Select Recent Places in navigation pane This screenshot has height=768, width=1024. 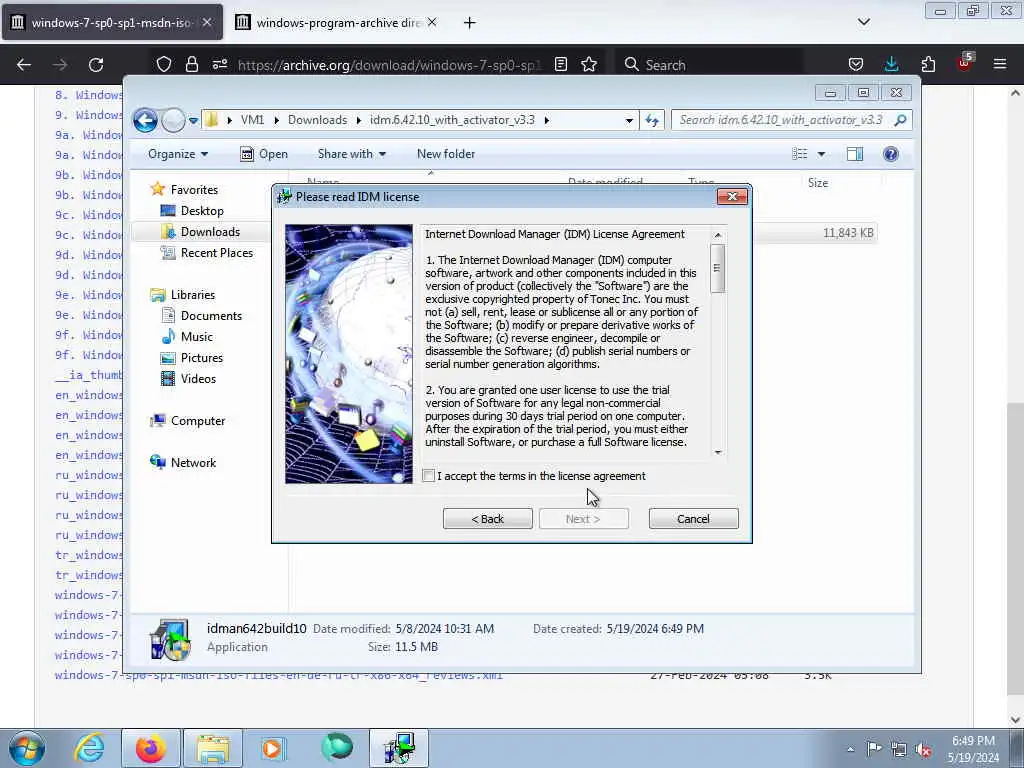pos(216,253)
